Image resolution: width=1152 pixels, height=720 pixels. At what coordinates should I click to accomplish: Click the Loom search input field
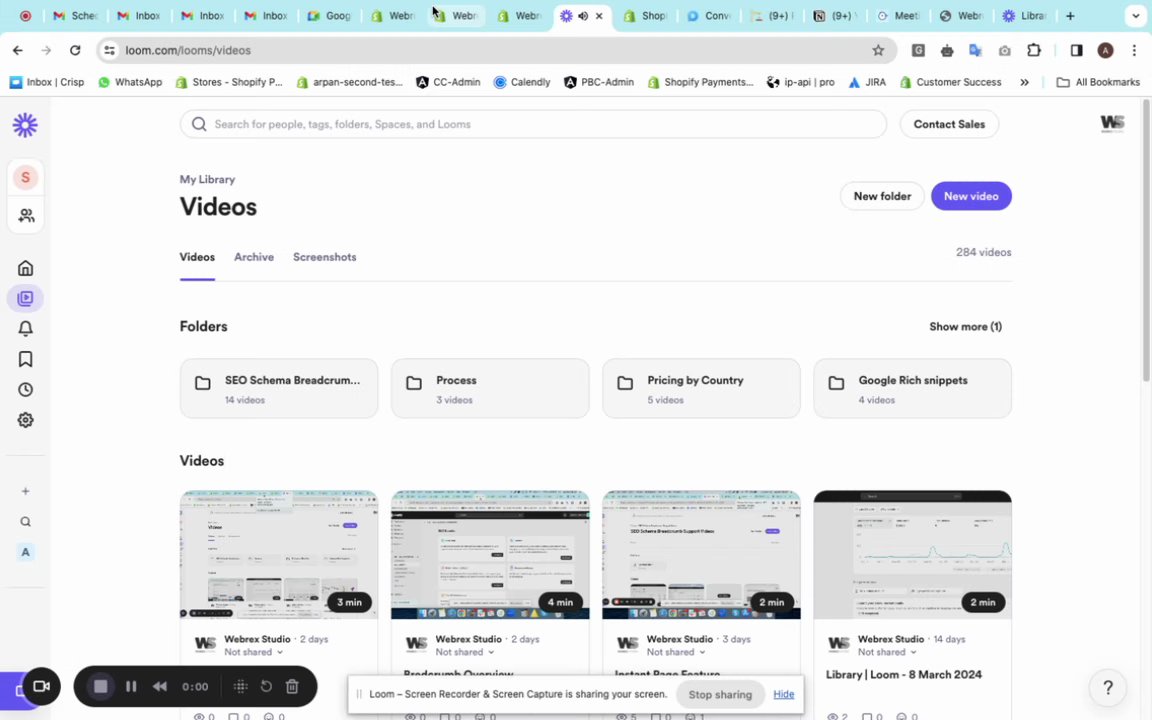click(x=533, y=124)
